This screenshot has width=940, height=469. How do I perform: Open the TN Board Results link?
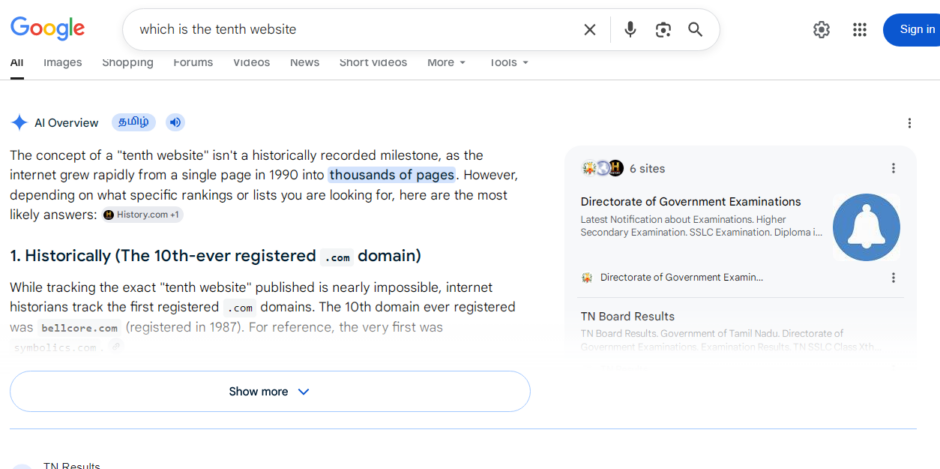pos(628,317)
